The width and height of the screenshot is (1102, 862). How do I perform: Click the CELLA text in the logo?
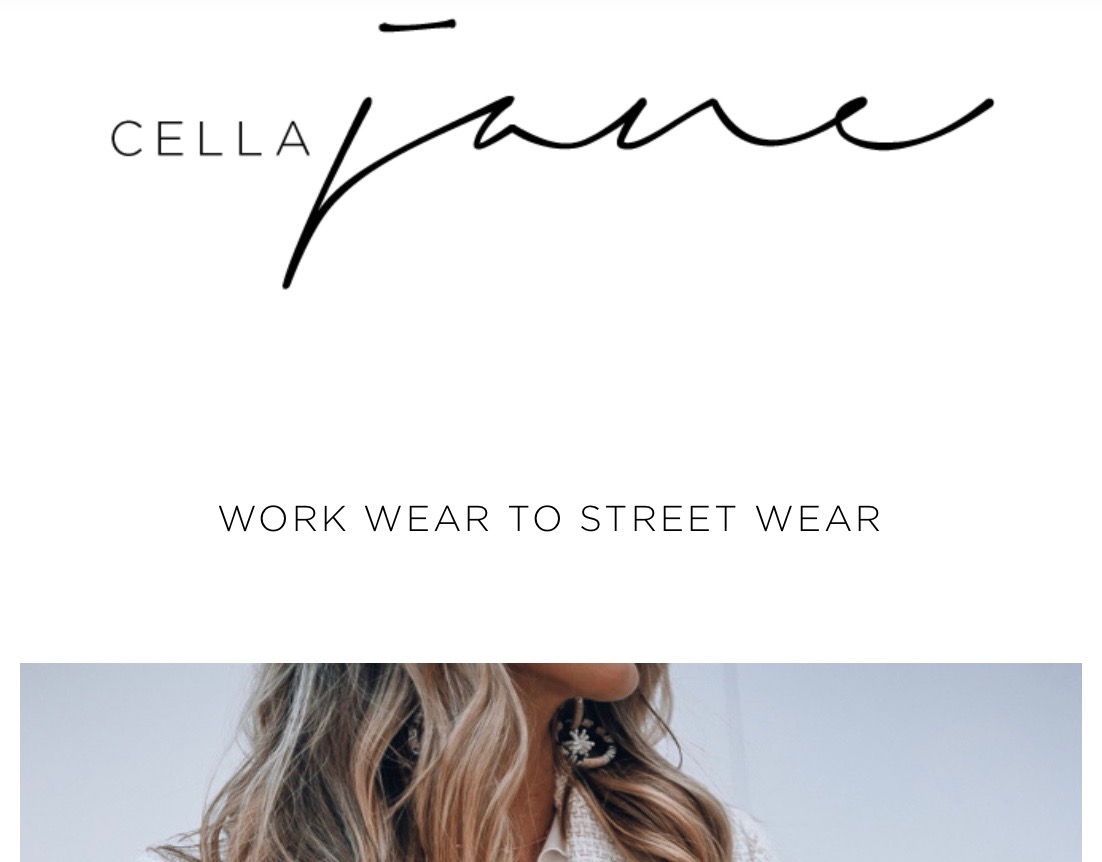pyautogui.click(x=210, y=139)
